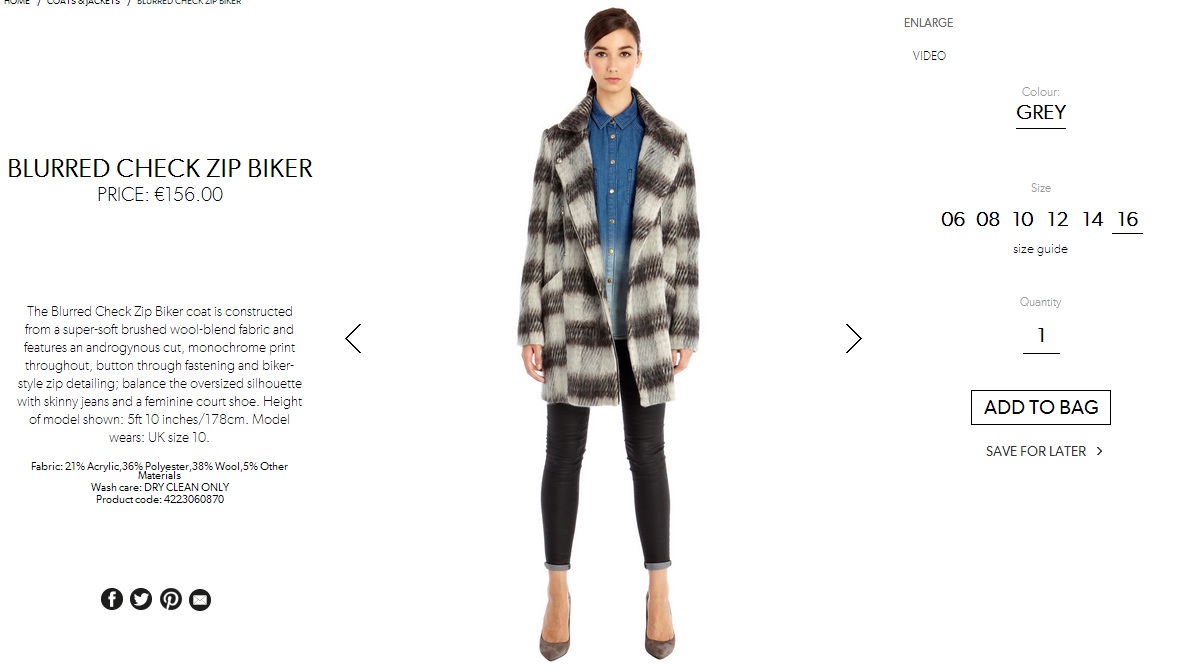Play product VIDEO

929,56
